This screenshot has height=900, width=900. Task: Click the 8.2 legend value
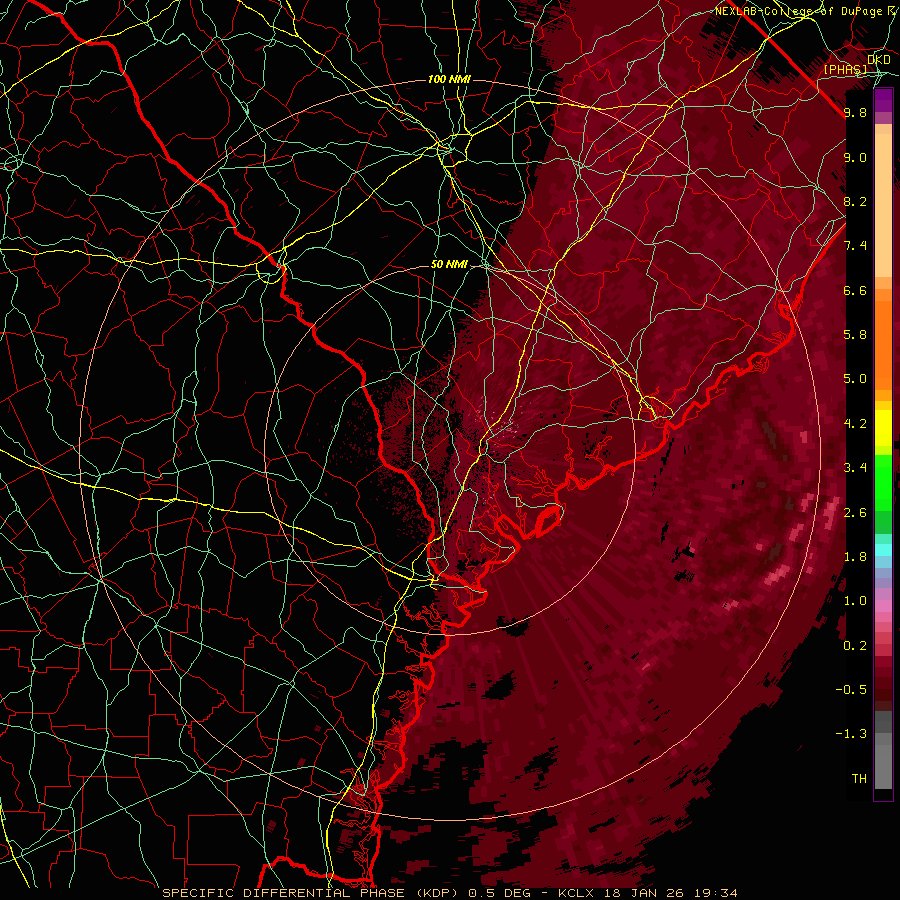pyautogui.click(x=855, y=201)
